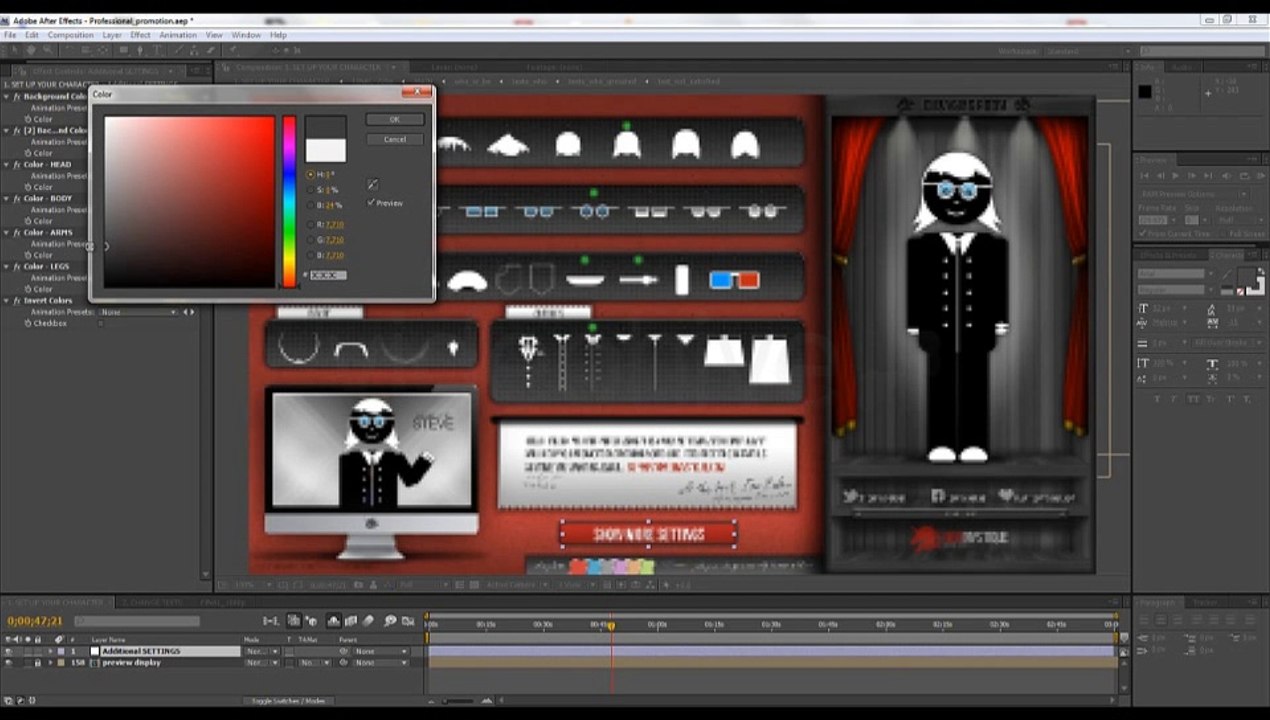Open the Edit menu
The height and width of the screenshot is (720, 1270).
pos(32,35)
